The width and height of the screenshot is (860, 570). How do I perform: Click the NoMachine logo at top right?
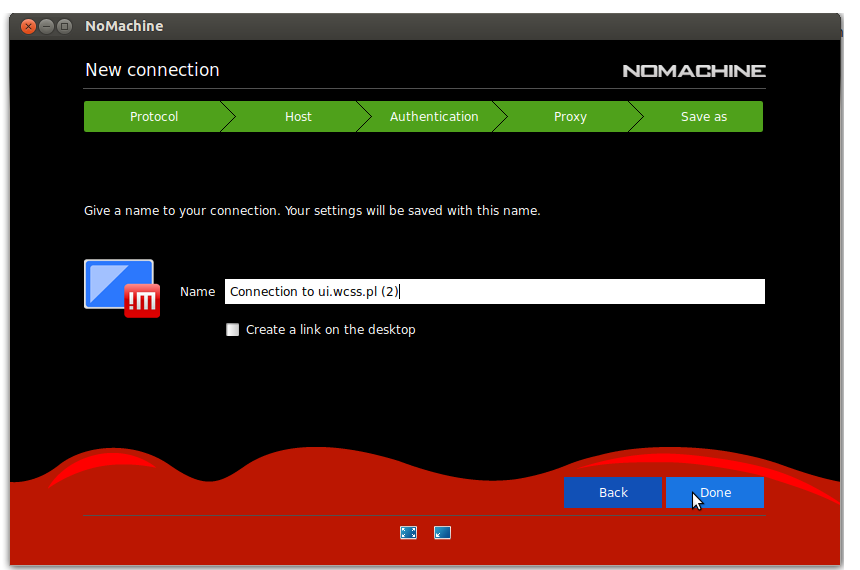[x=693, y=71]
